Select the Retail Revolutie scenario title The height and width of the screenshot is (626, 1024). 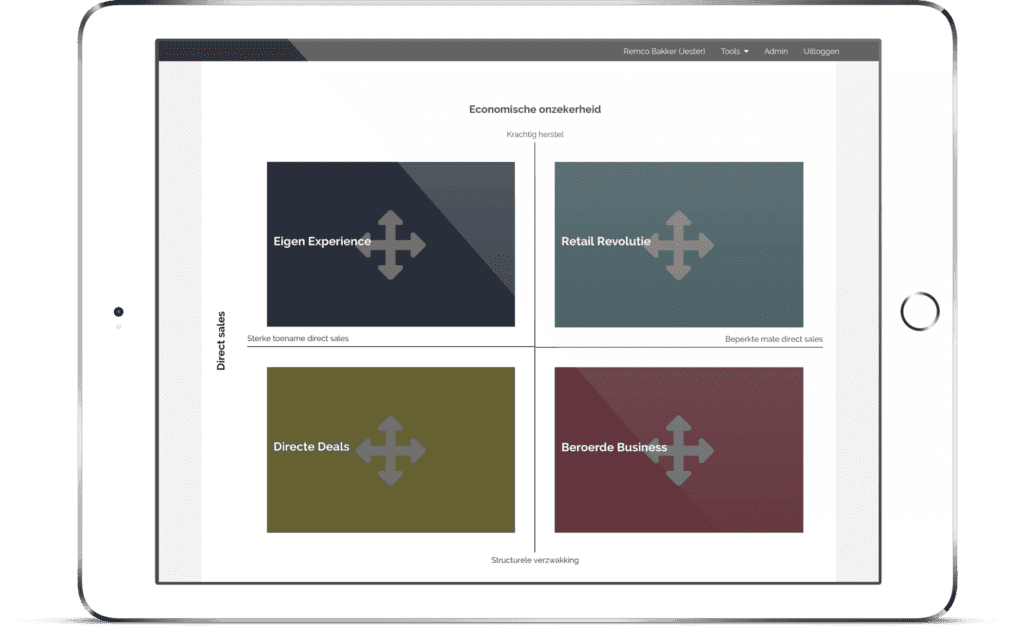[605, 242]
